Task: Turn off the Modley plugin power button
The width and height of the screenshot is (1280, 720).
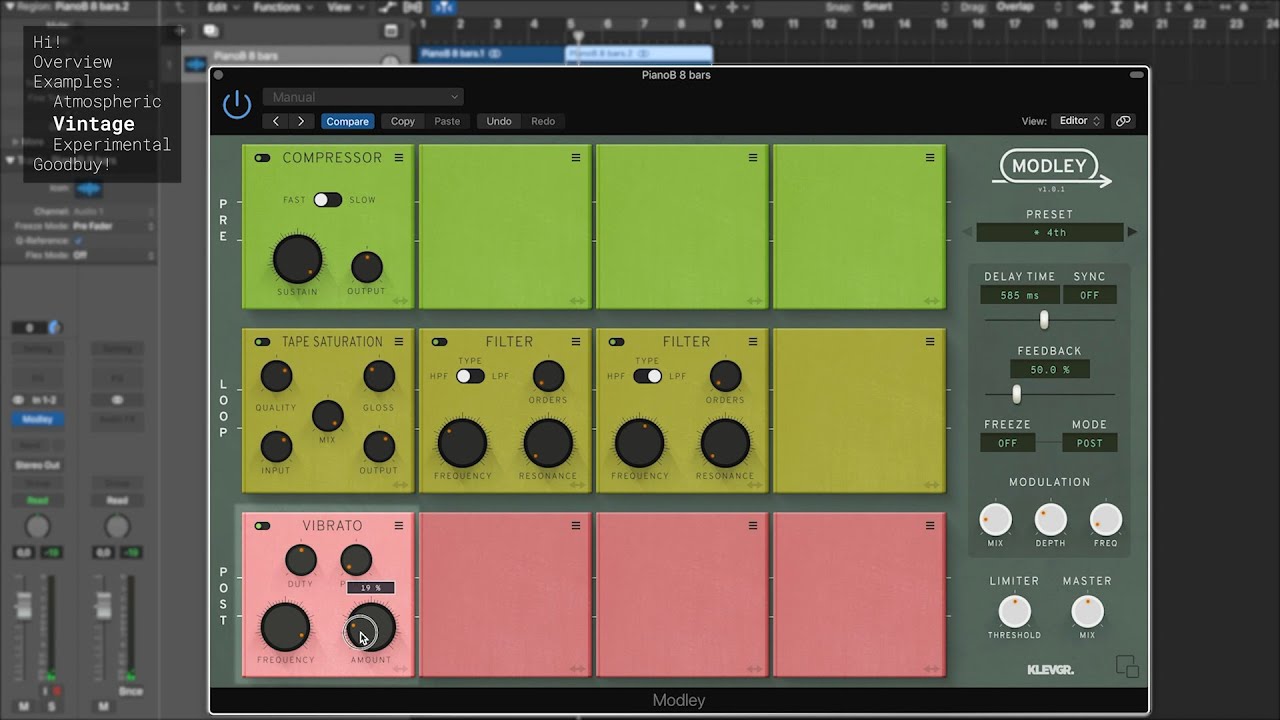Action: [x=237, y=104]
